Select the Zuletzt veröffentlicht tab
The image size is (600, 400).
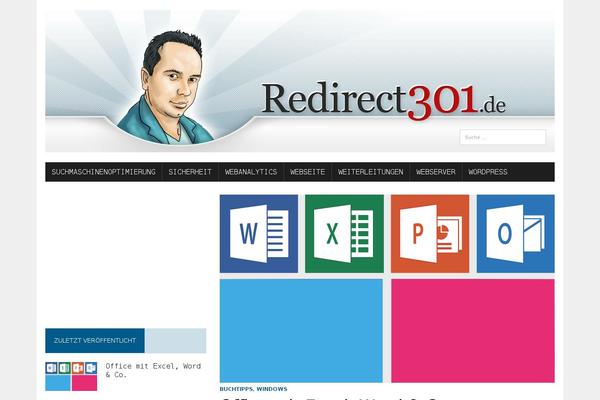coord(95,341)
